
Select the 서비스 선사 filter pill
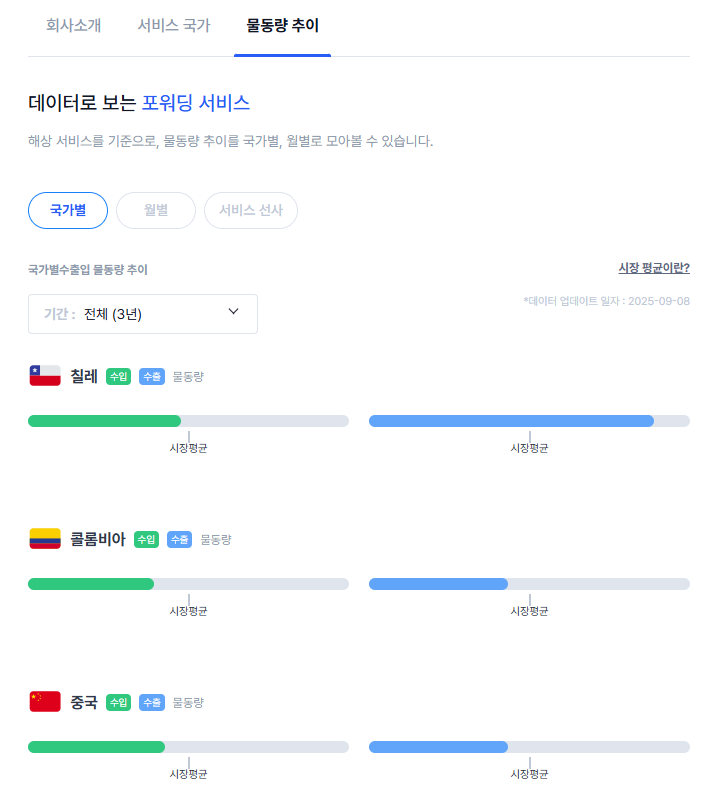point(251,211)
